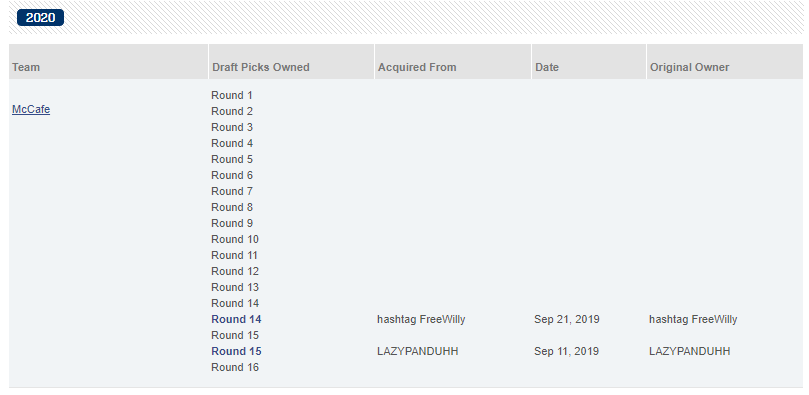Image resolution: width=809 pixels, height=395 pixels.
Task: Select the Round 5 draft pick
Action: coord(232,159)
